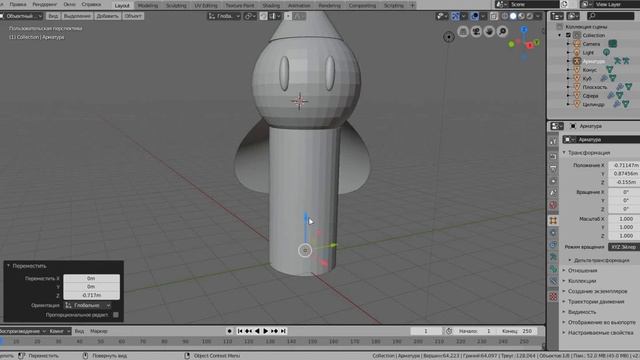Switch to wireframe viewport shading

tap(505, 16)
